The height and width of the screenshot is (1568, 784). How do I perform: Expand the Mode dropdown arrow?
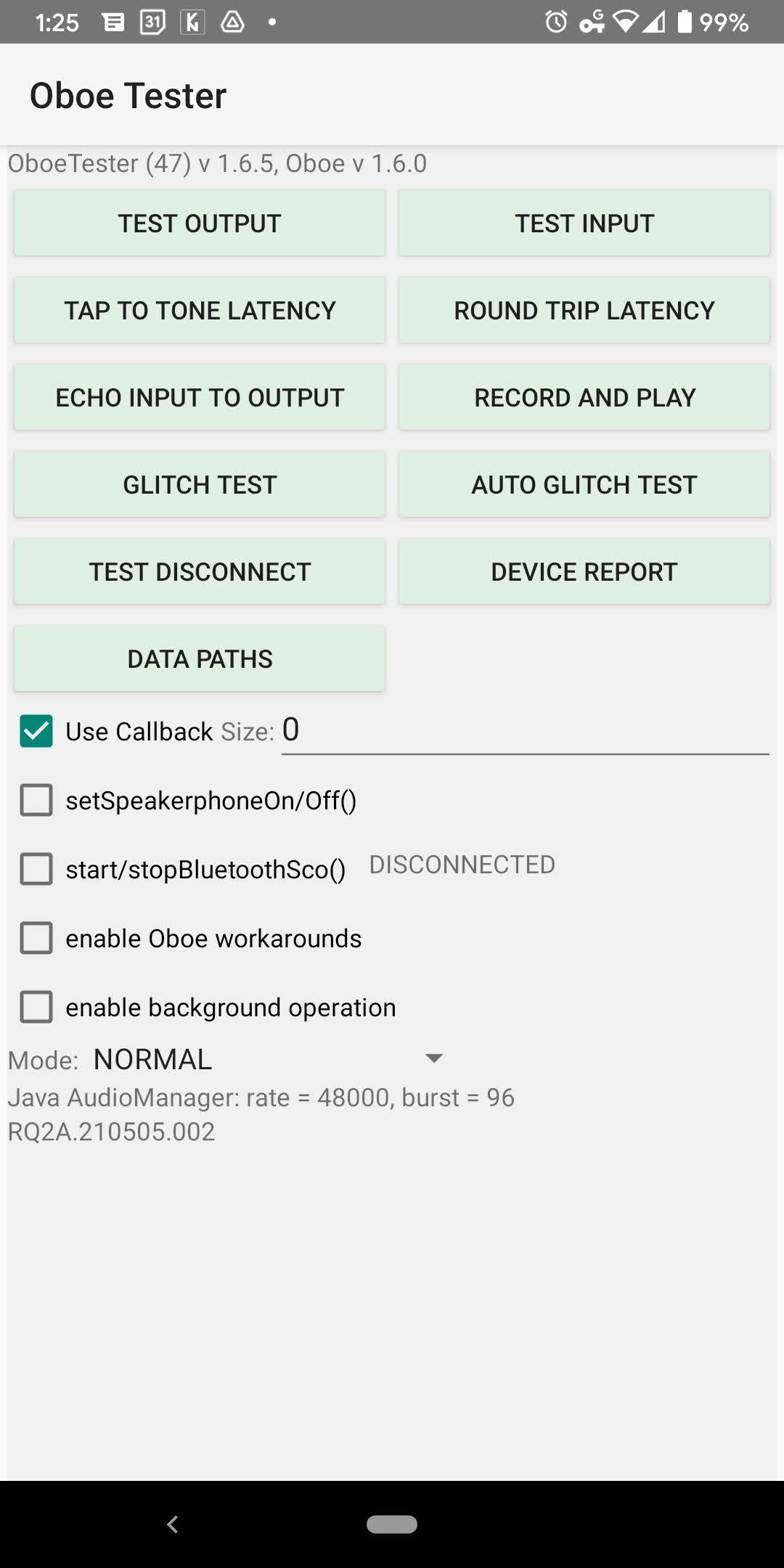pos(433,1058)
